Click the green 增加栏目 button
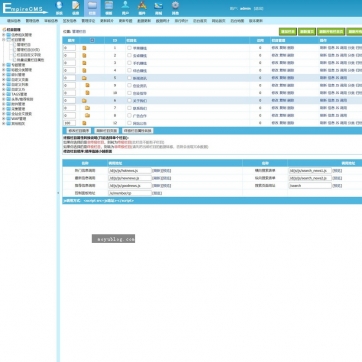This screenshot has height=362, width=362. (288, 32)
